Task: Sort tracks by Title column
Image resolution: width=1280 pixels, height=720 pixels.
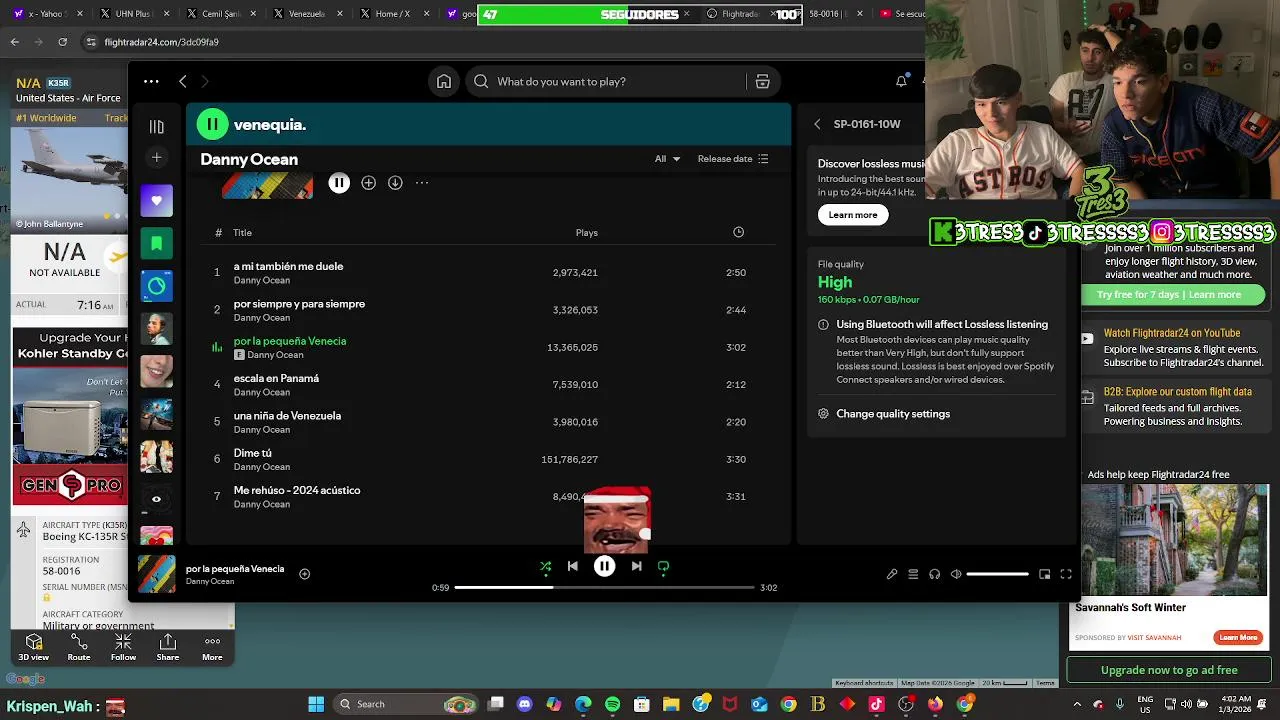Action: 242,233
